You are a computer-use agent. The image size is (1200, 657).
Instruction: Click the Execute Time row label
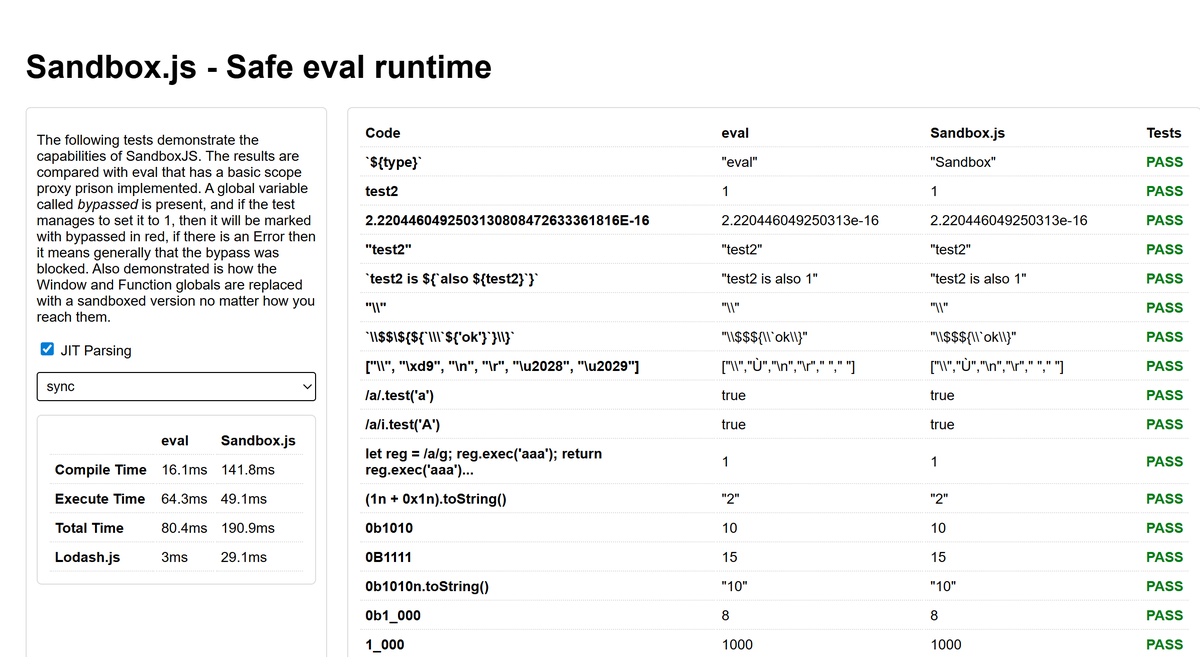point(100,498)
